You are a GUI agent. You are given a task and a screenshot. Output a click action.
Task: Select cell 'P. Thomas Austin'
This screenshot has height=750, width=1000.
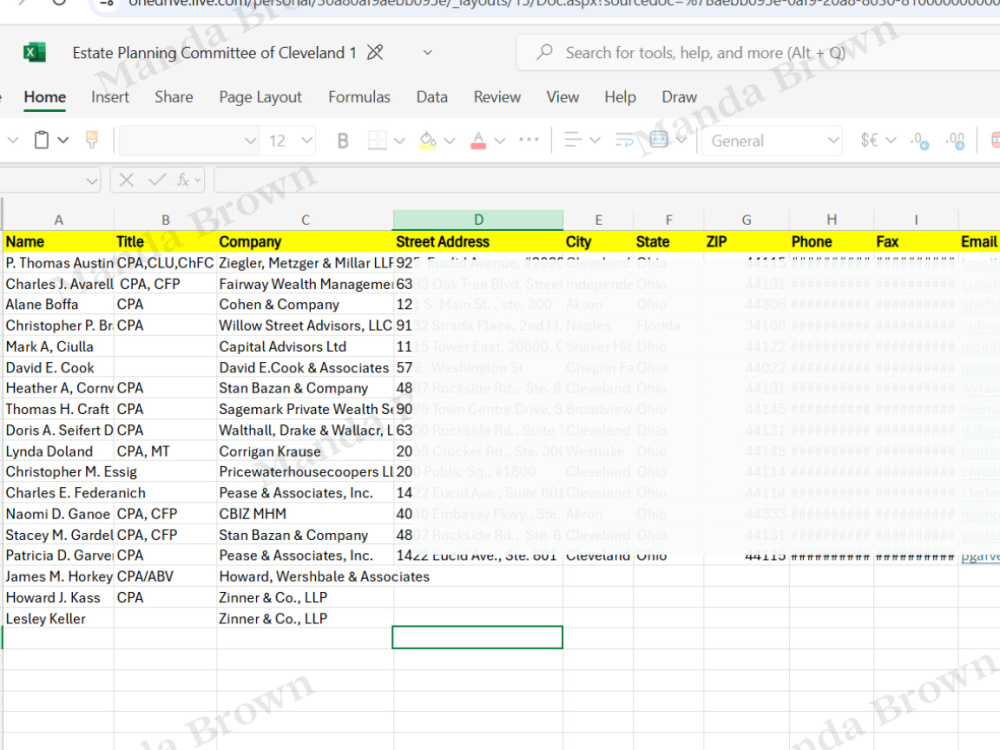59,263
